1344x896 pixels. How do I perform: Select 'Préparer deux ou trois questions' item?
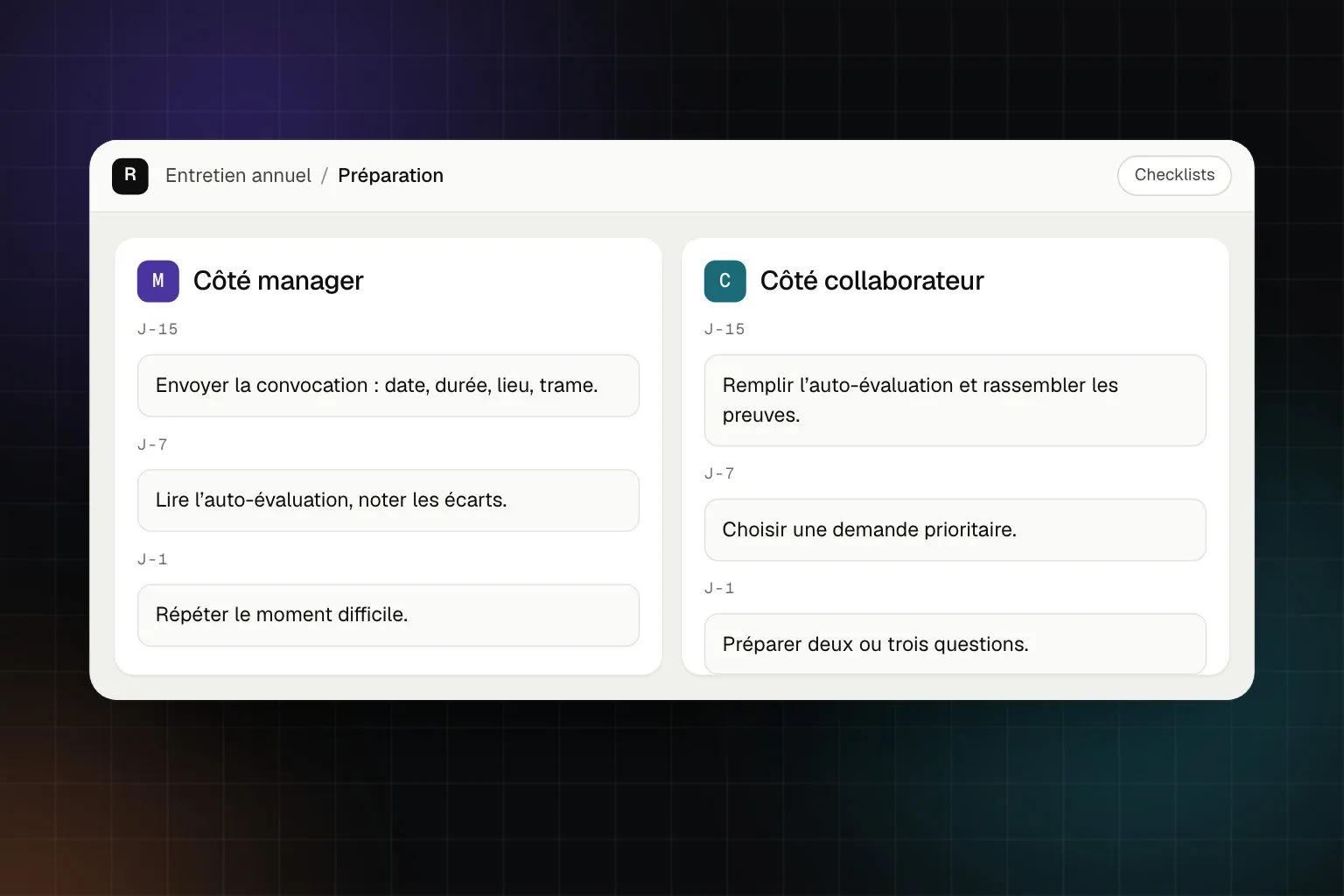pyautogui.click(x=955, y=644)
